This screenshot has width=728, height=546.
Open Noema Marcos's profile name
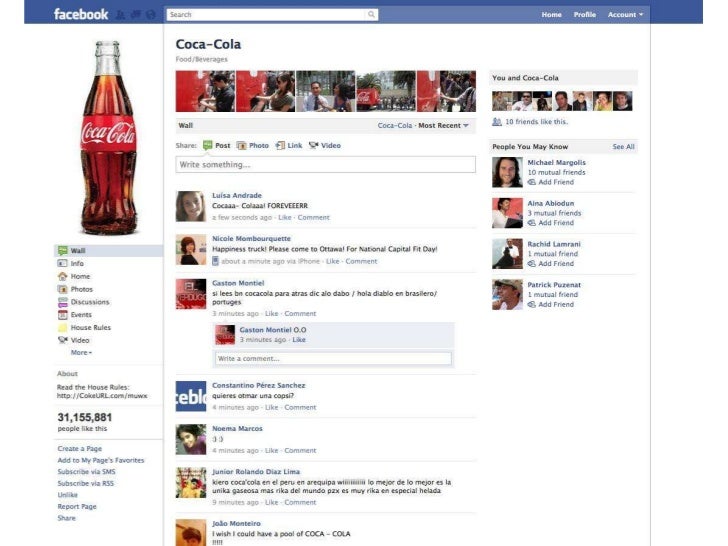[237, 429]
